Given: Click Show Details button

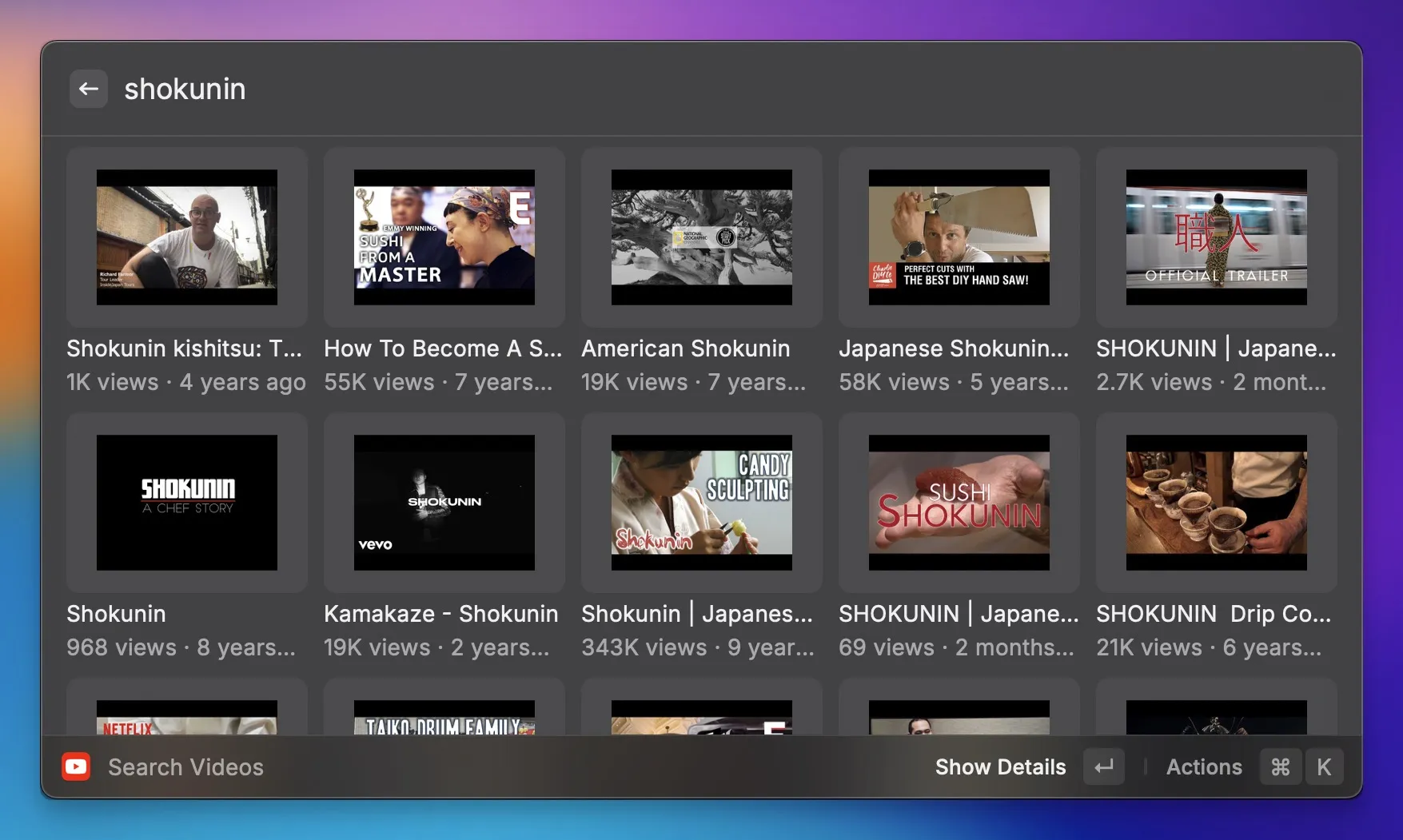Looking at the screenshot, I should pos(1000,767).
